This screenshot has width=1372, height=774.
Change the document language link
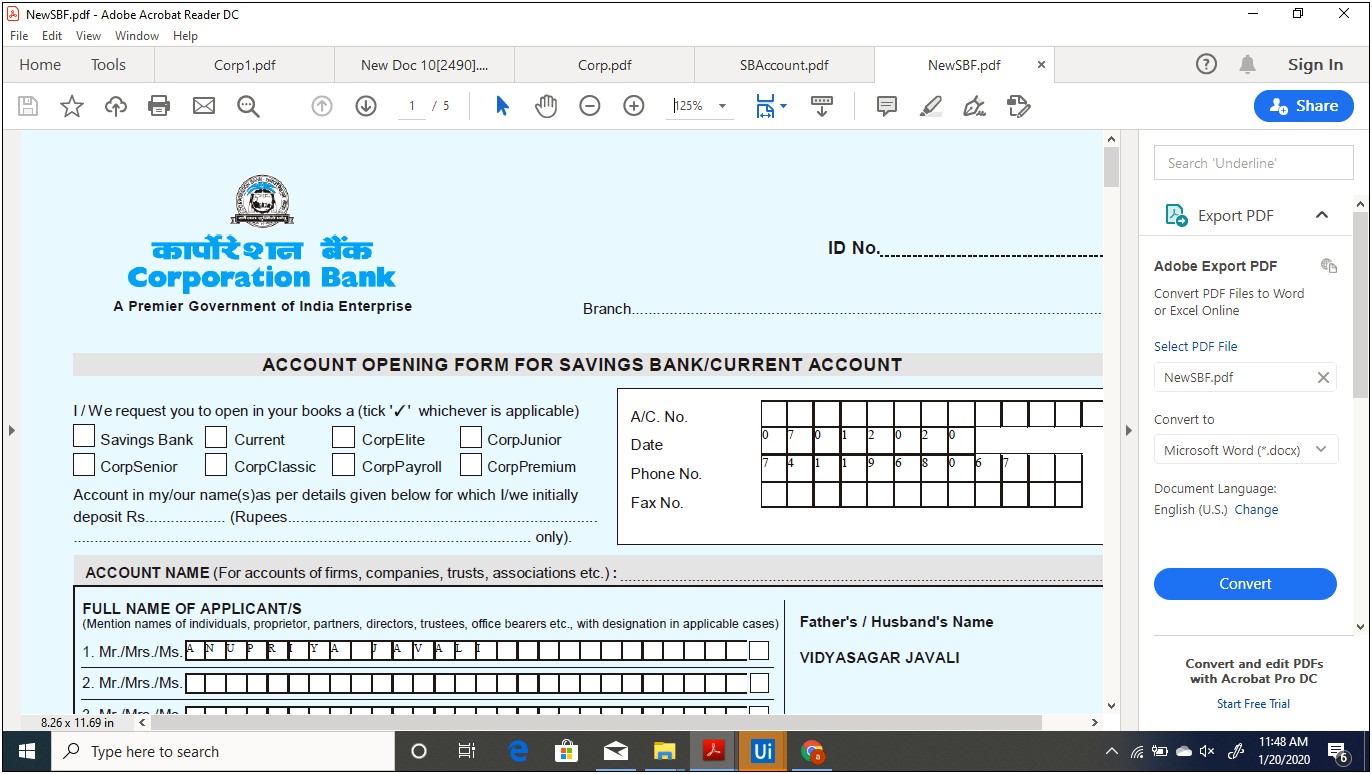pyautogui.click(x=1256, y=509)
